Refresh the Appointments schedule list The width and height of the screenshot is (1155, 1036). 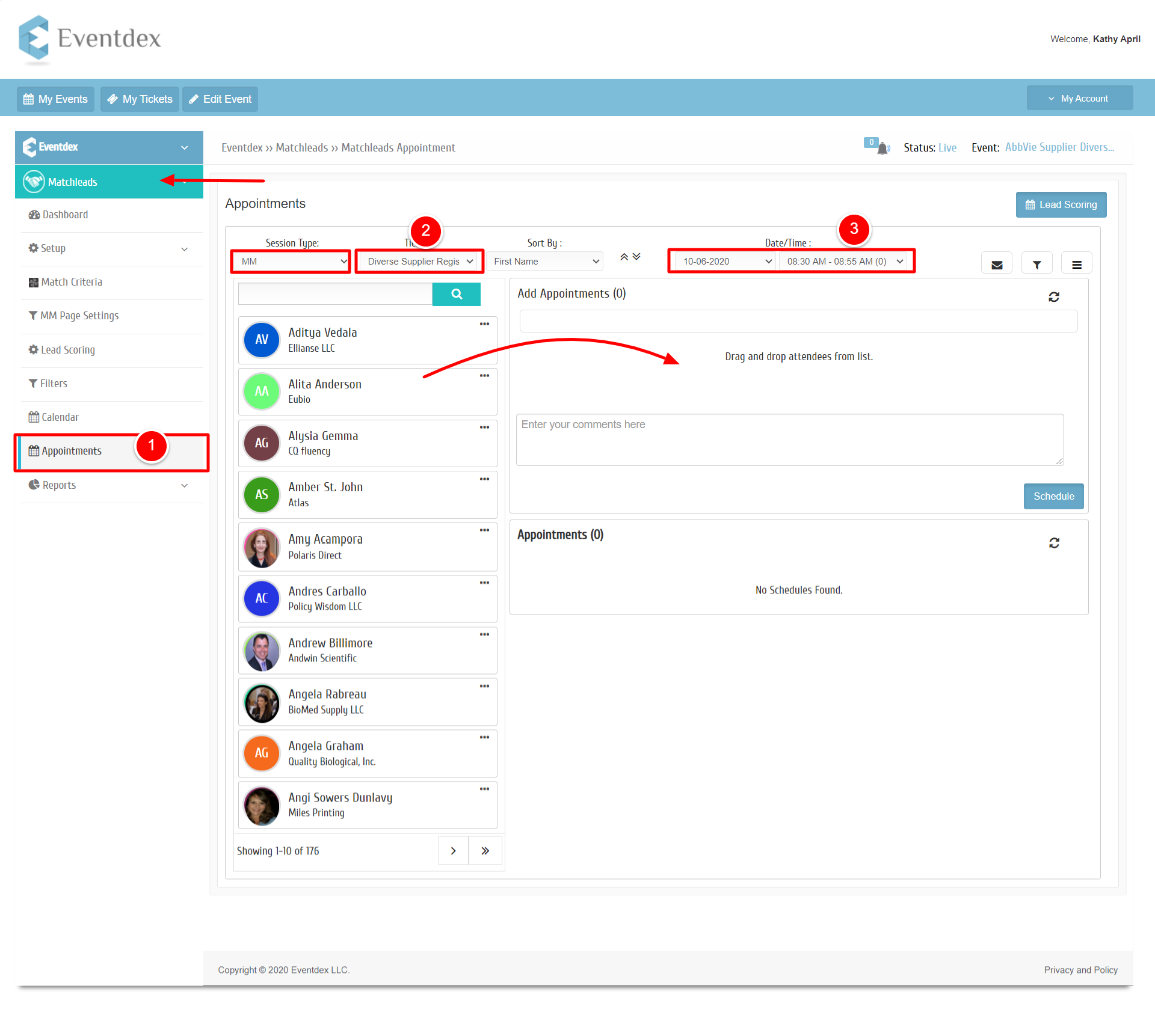point(1054,543)
